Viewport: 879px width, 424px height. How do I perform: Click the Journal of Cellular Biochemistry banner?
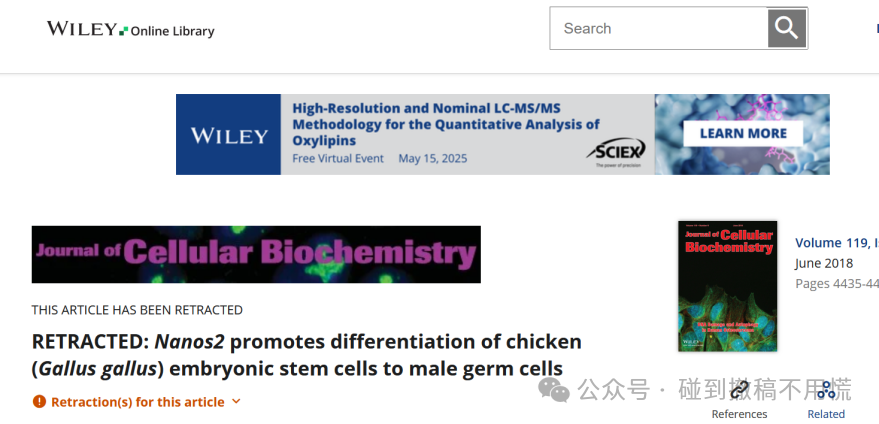(x=256, y=254)
